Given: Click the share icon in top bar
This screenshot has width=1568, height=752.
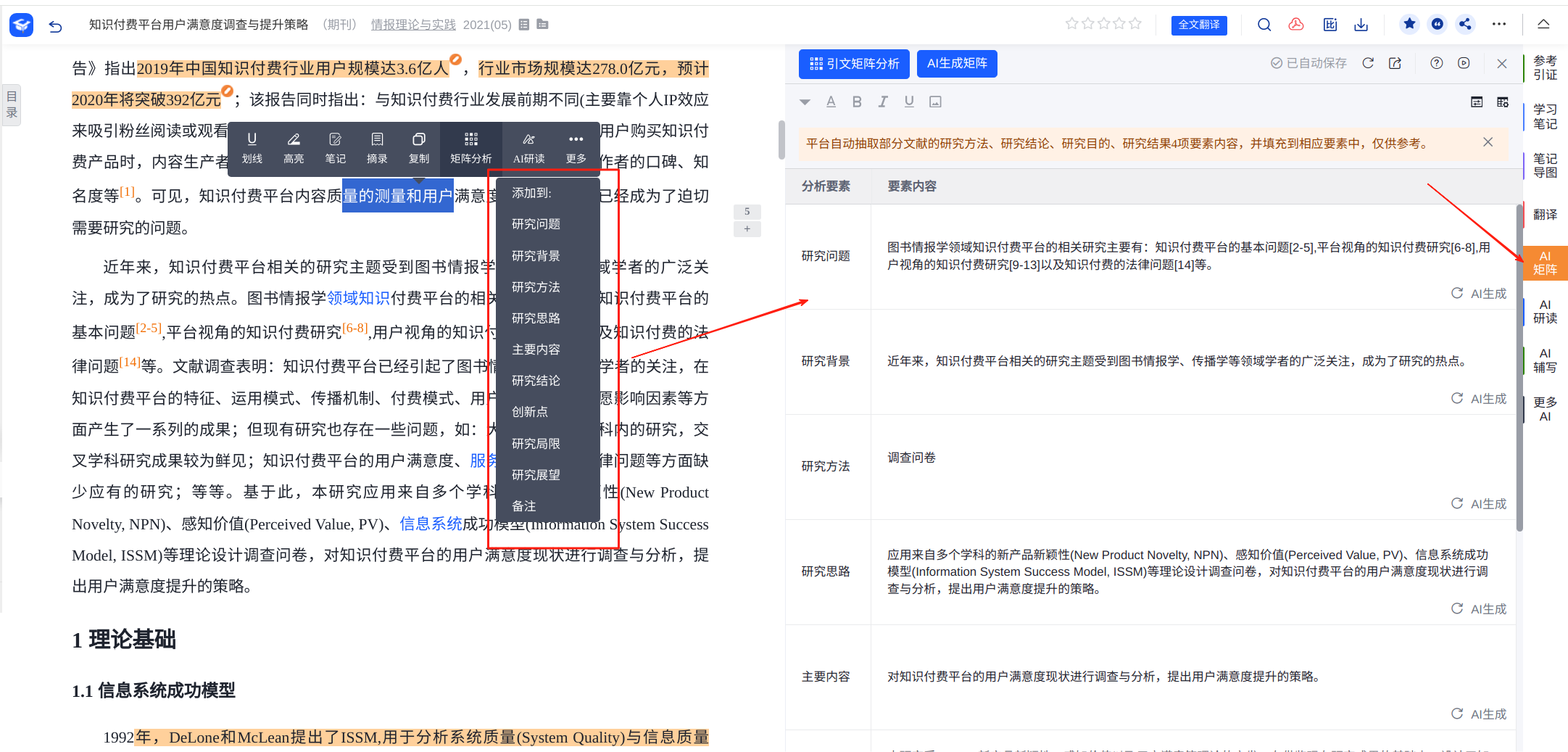Looking at the screenshot, I should (1465, 25).
